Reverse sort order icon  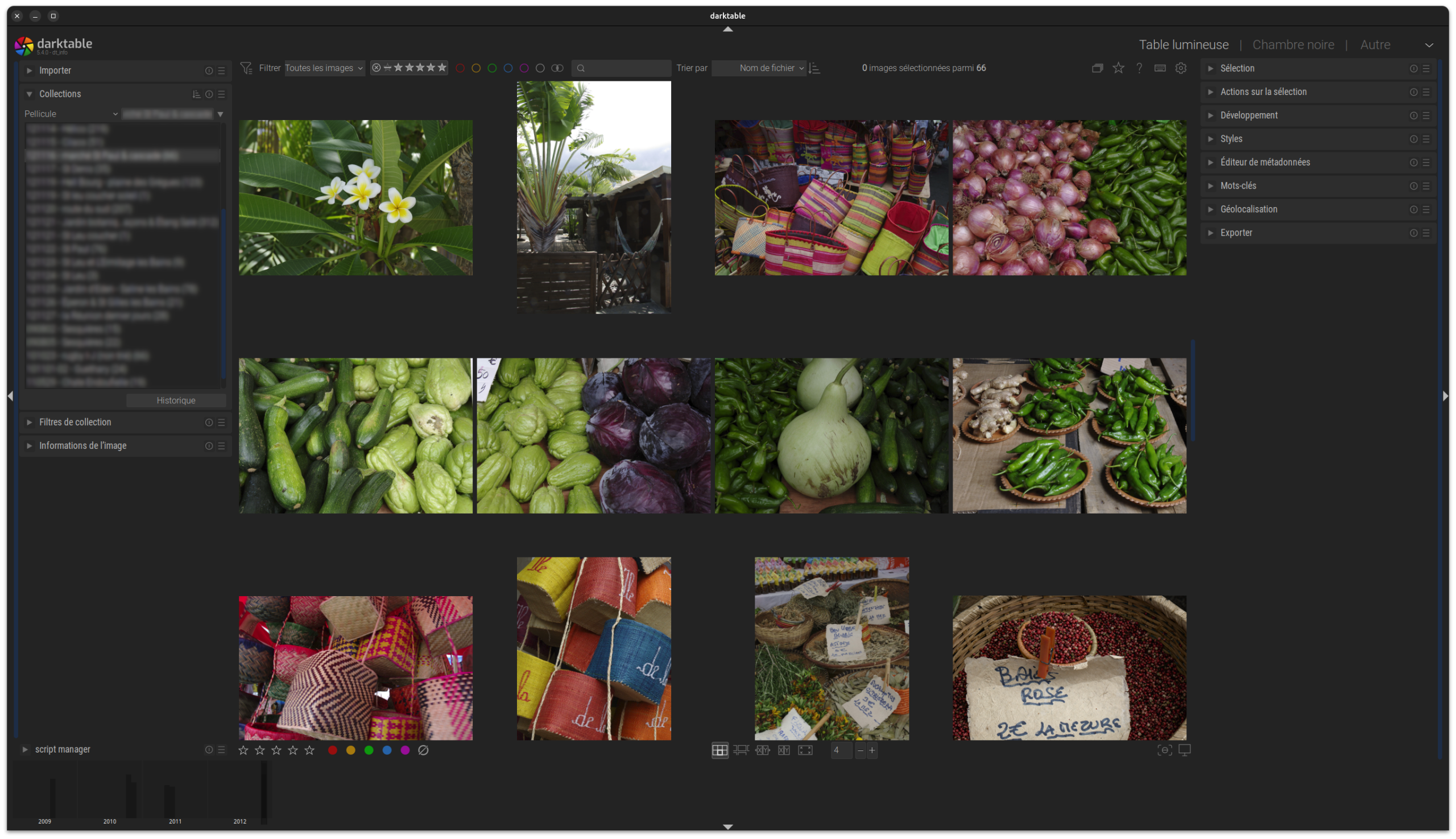pyautogui.click(x=814, y=68)
